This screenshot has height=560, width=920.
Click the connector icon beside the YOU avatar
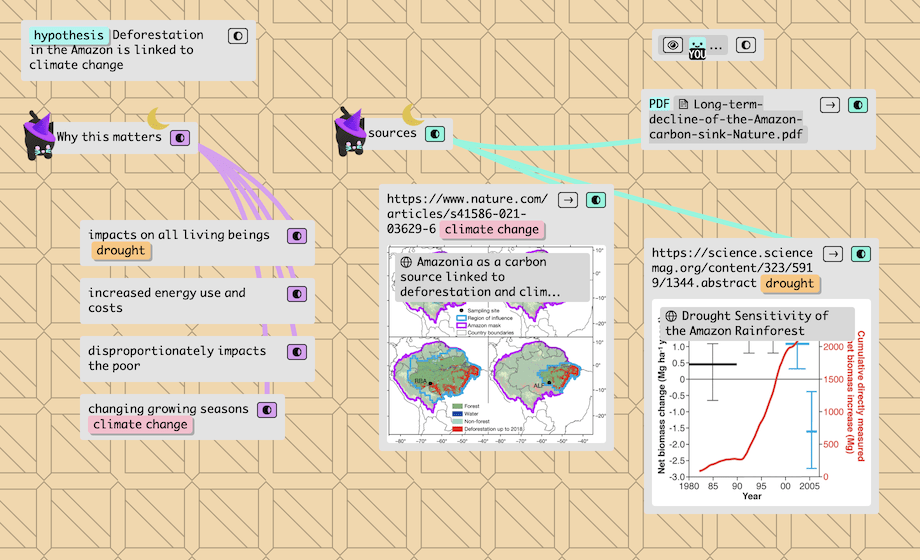(x=745, y=45)
